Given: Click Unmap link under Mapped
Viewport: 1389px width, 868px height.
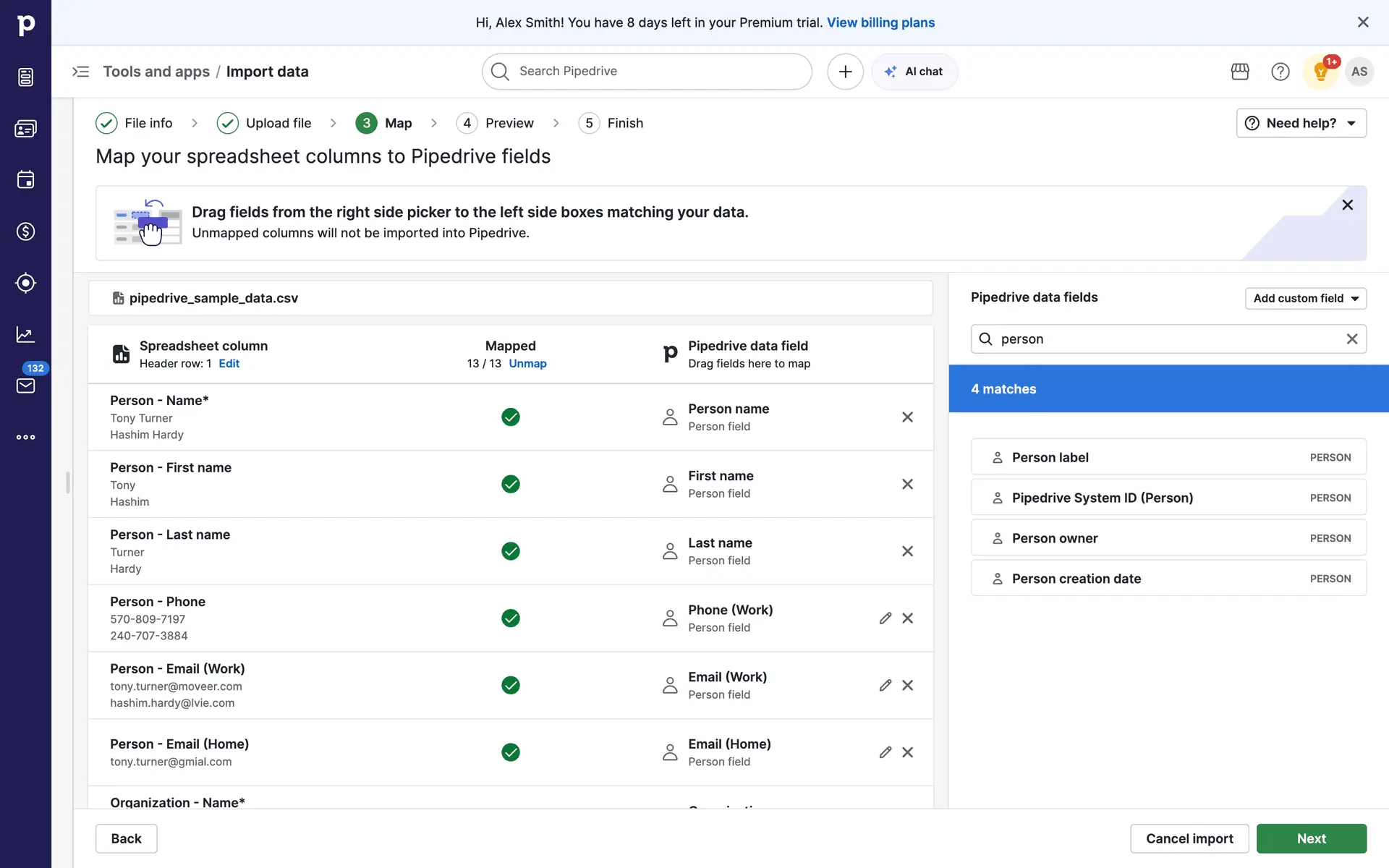Looking at the screenshot, I should pyautogui.click(x=527, y=364).
